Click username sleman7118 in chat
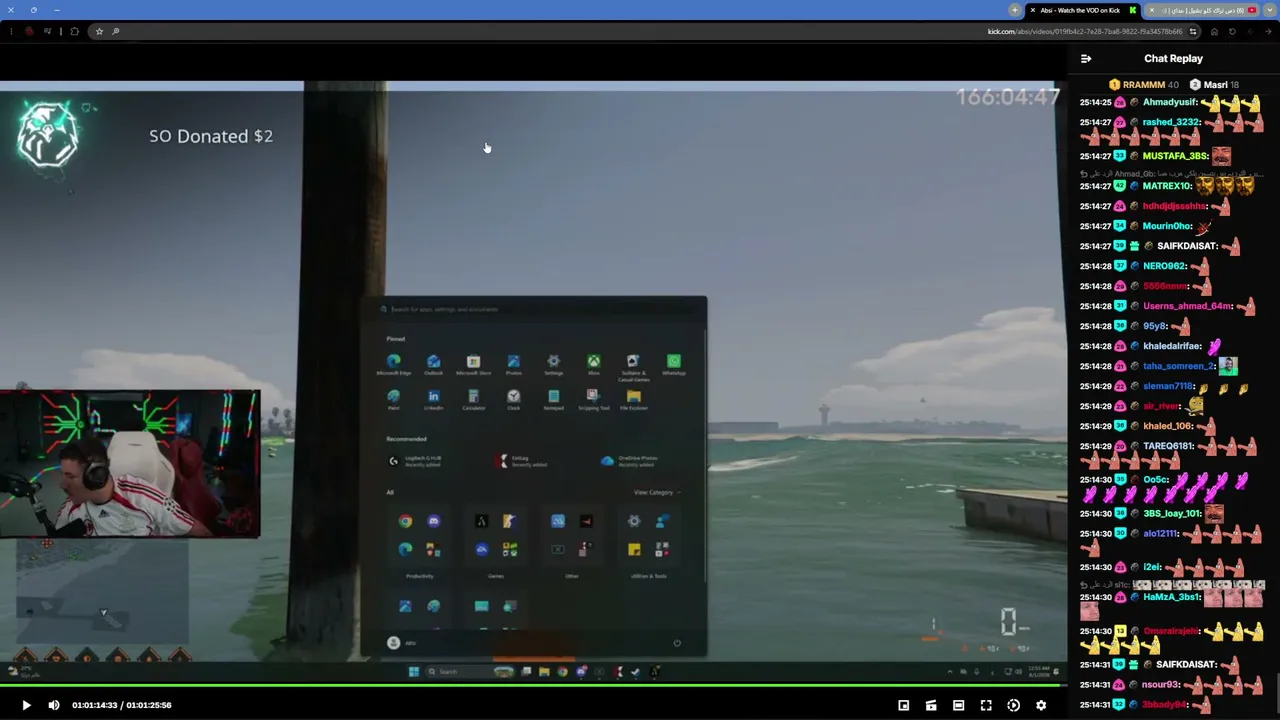The height and width of the screenshot is (720, 1280). click(1169, 386)
